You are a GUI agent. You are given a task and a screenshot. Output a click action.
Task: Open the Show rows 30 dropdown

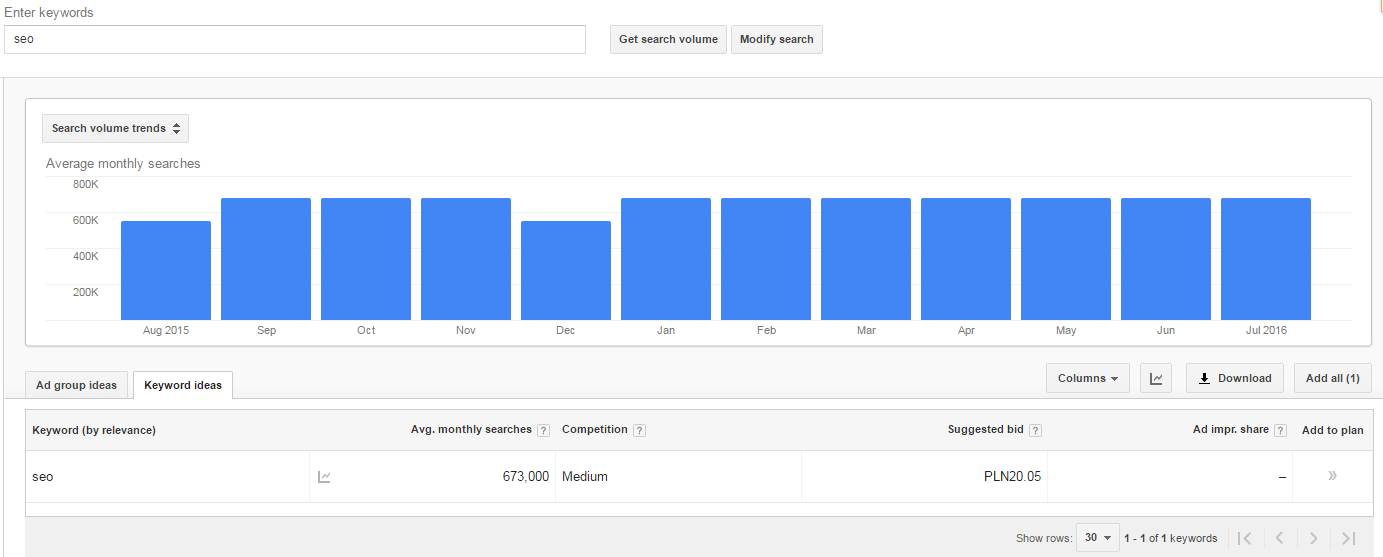click(1097, 538)
